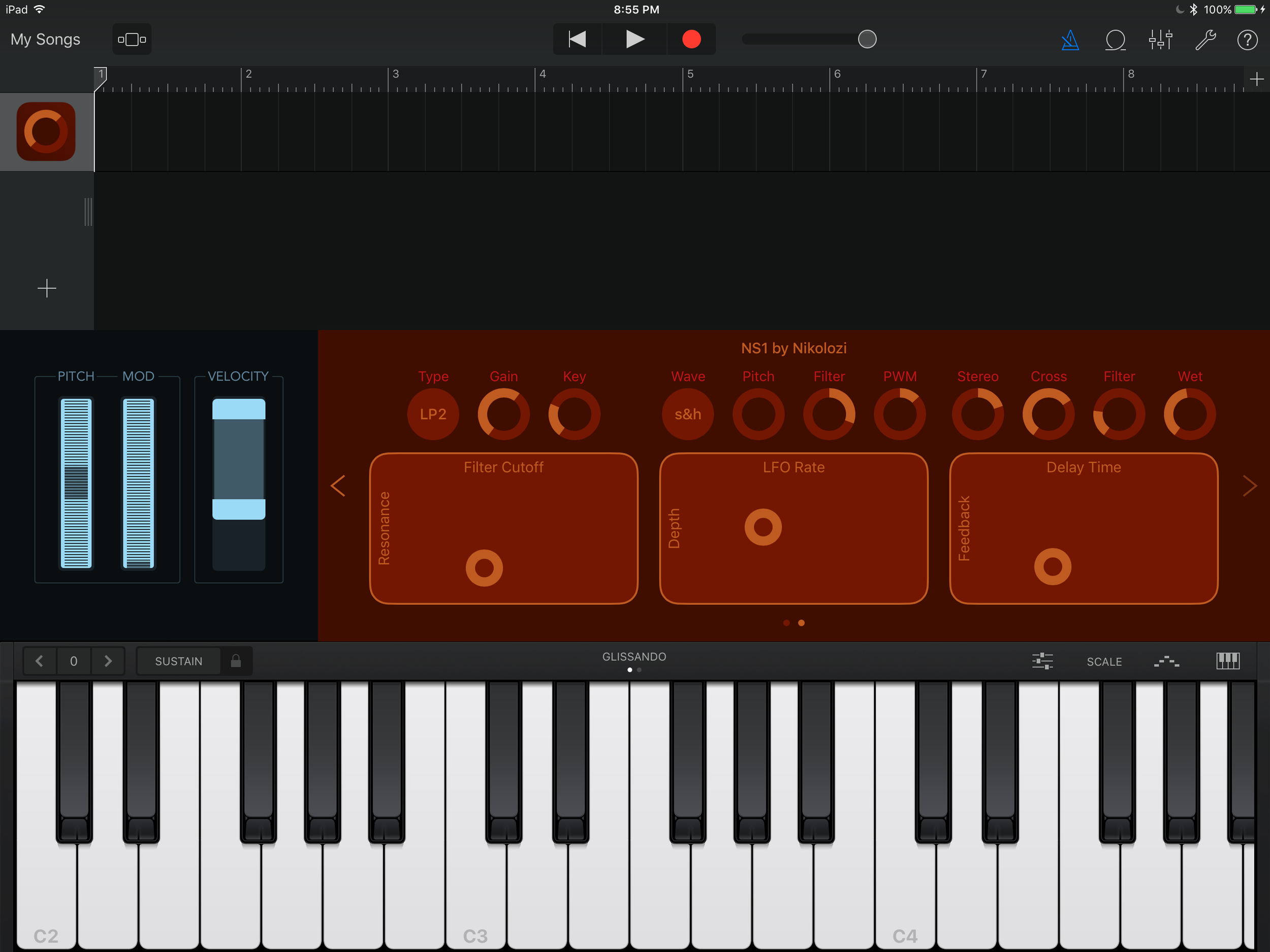Open the track controls mixer panel
This screenshot has width=1270, height=952.
1160,40
